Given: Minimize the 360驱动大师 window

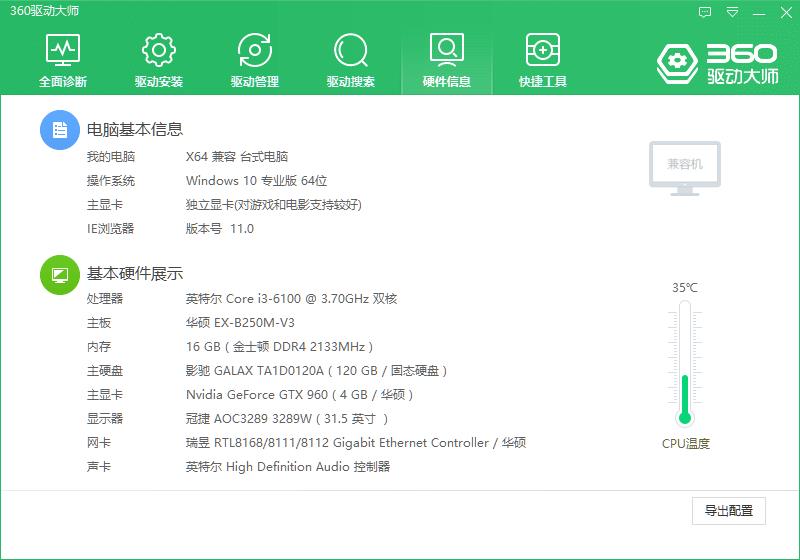Looking at the screenshot, I should coord(759,13).
